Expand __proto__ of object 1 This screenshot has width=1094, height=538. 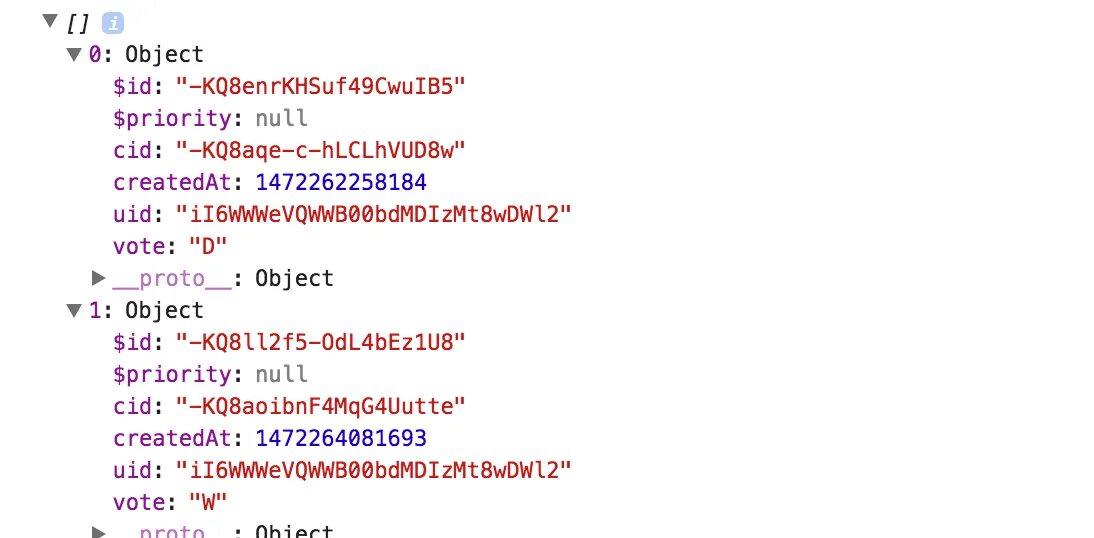coord(98,532)
